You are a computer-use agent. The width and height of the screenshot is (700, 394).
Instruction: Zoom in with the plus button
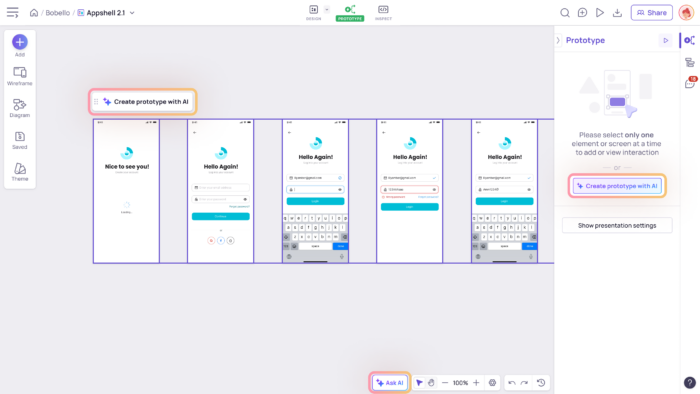(476, 383)
